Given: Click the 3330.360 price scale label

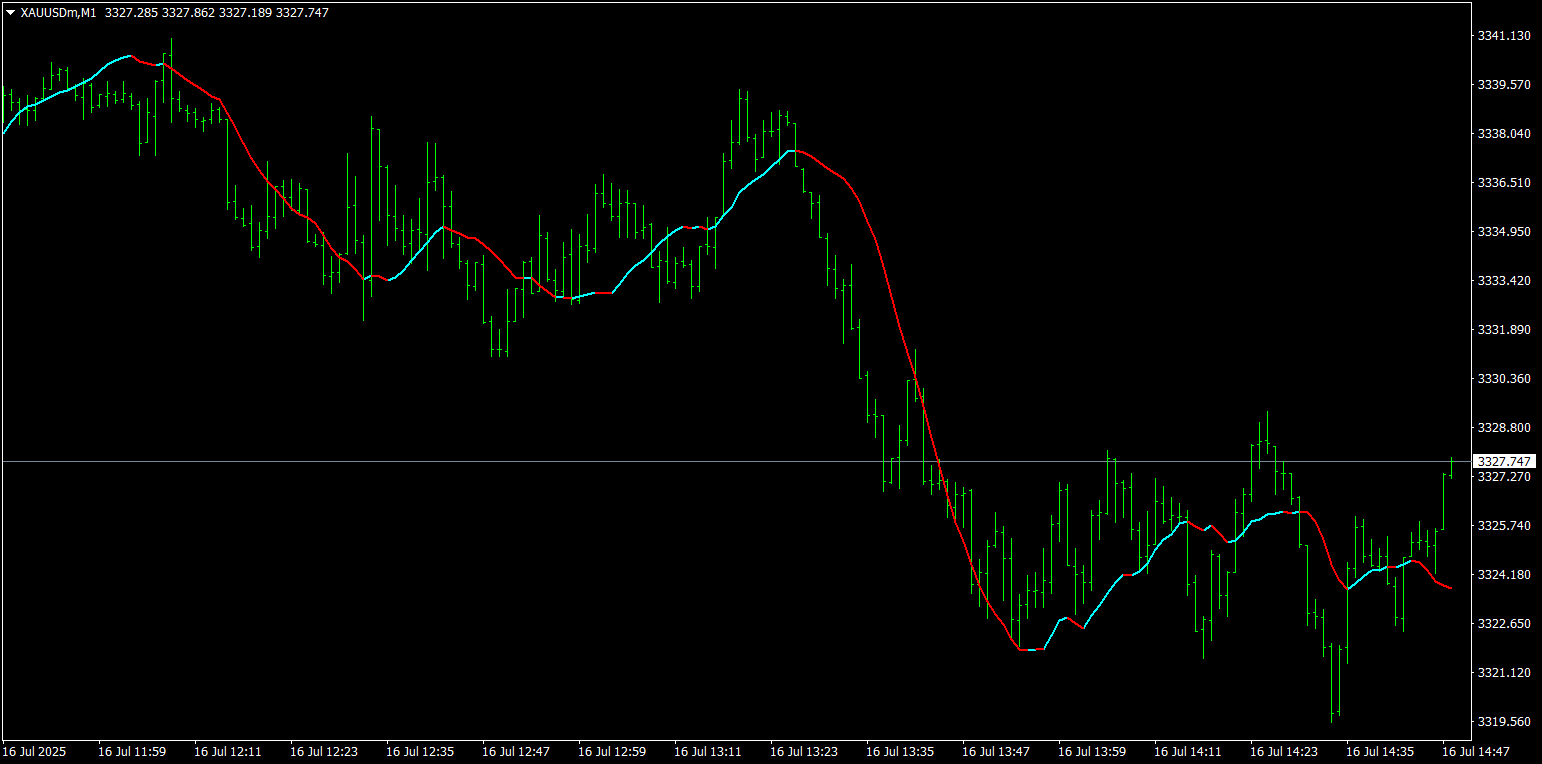Looking at the screenshot, I should tap(1504, 379).
